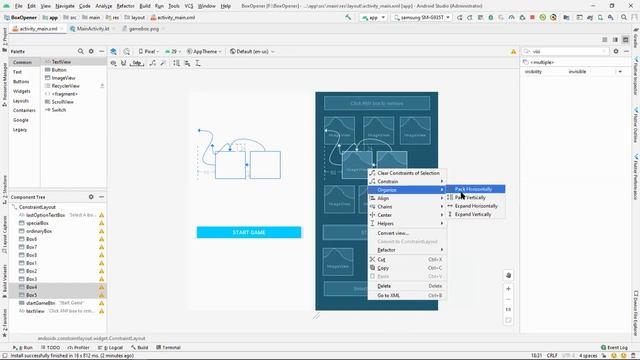The height and width of the screenshot is (360, 640).
Task: Select startGameBtn in Component Tree
Action: click(x=40, y=303)
